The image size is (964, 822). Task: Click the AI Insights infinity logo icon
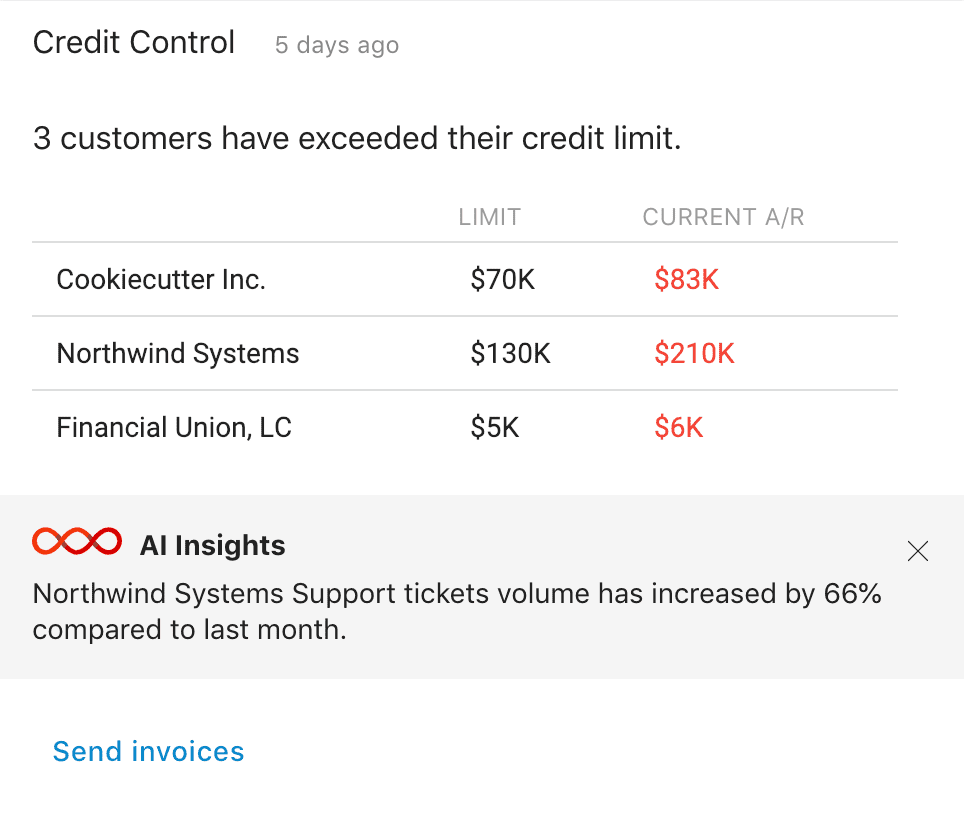coord(77,542)
